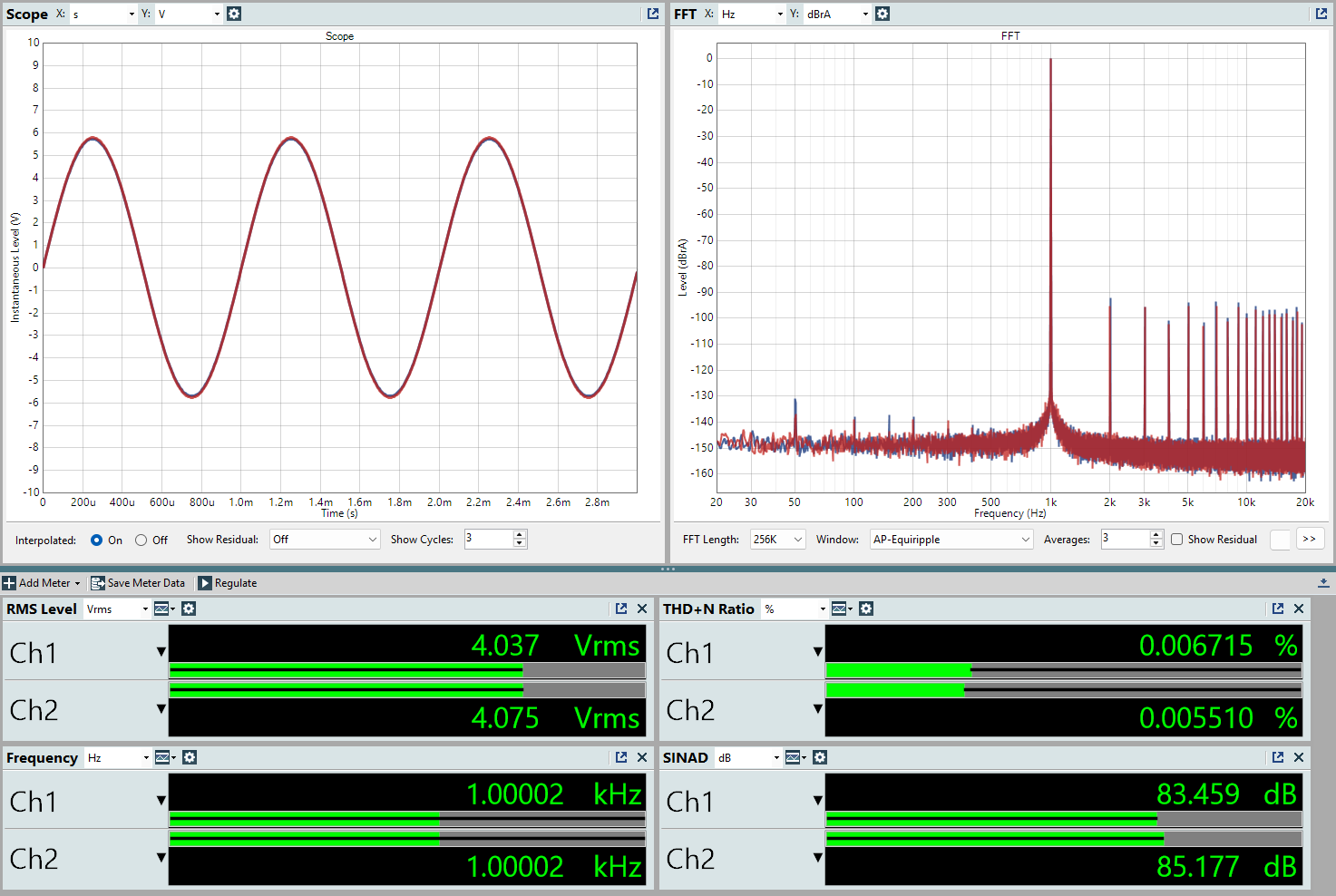Open FFT panel settings gear
The width and height of the screenshot is (1336, 896).
click(x=883, y=14)
